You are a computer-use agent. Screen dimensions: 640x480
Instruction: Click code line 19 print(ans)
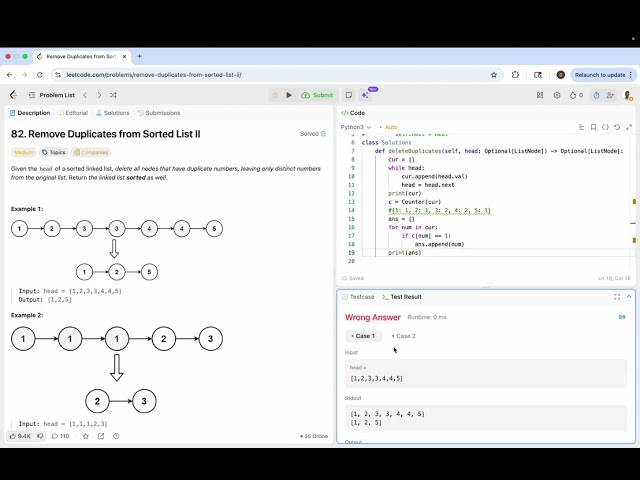(x=404, y=253)
